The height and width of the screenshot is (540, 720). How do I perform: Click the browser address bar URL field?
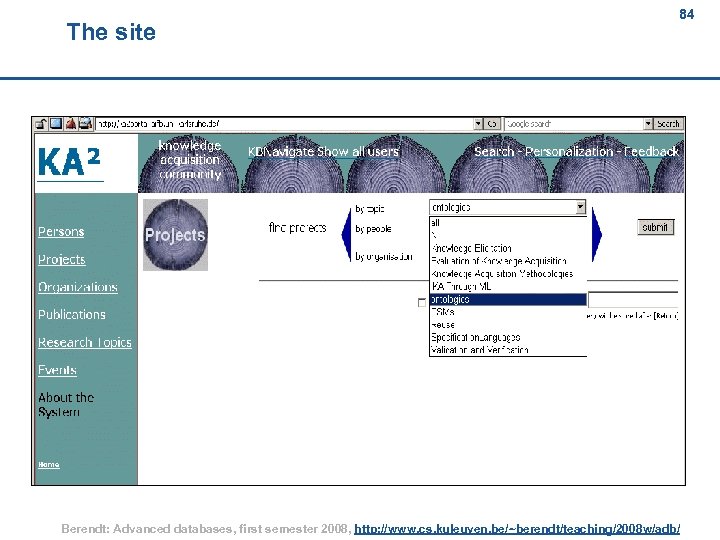(x=285, y=124)
